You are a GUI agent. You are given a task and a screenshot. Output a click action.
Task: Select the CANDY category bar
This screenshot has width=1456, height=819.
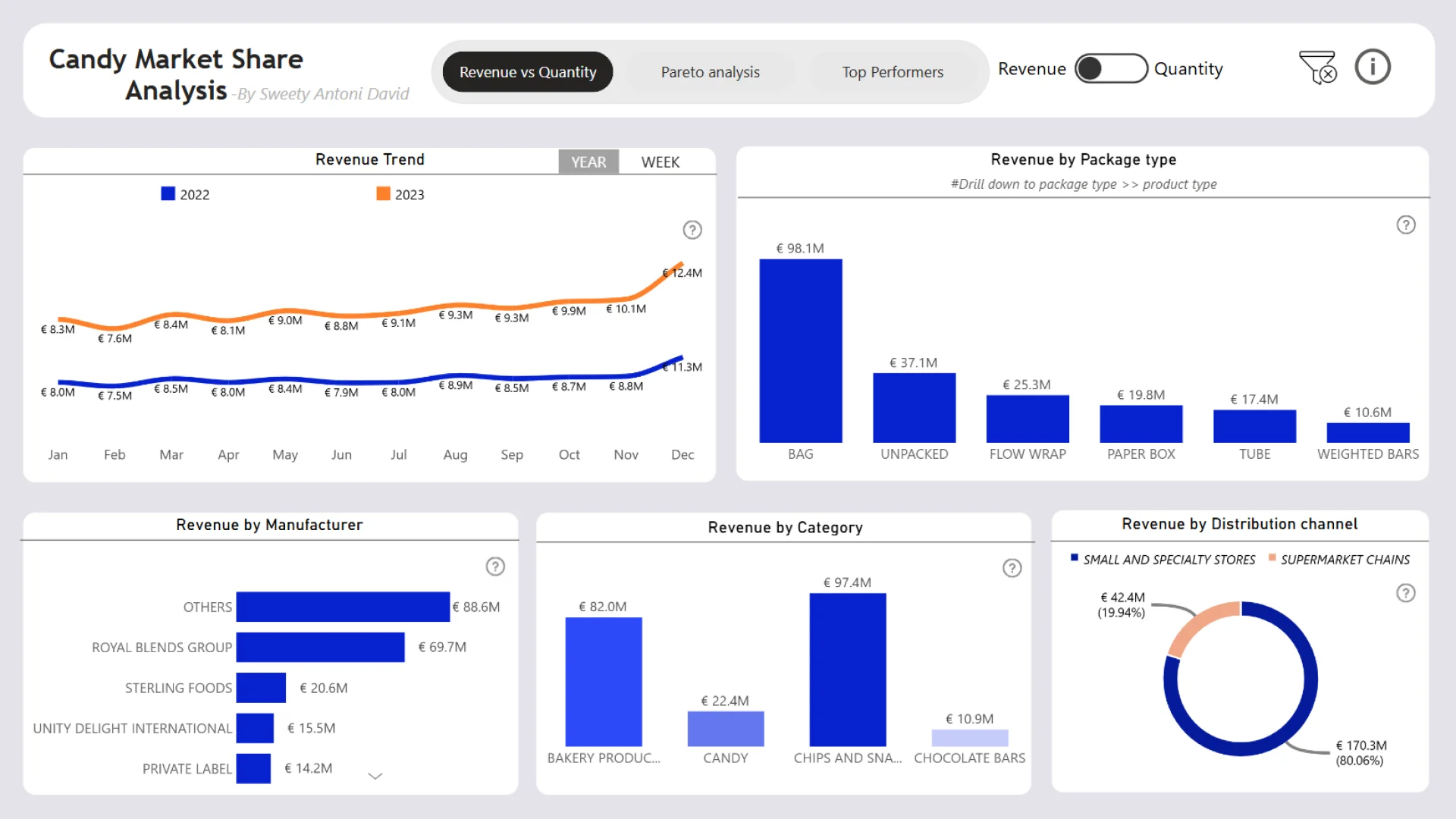point(726,729)
